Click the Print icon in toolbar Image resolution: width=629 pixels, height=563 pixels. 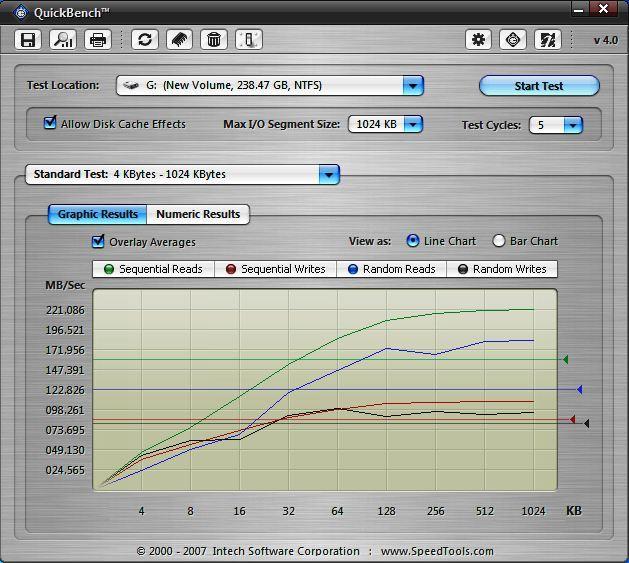tap(98, 40)
